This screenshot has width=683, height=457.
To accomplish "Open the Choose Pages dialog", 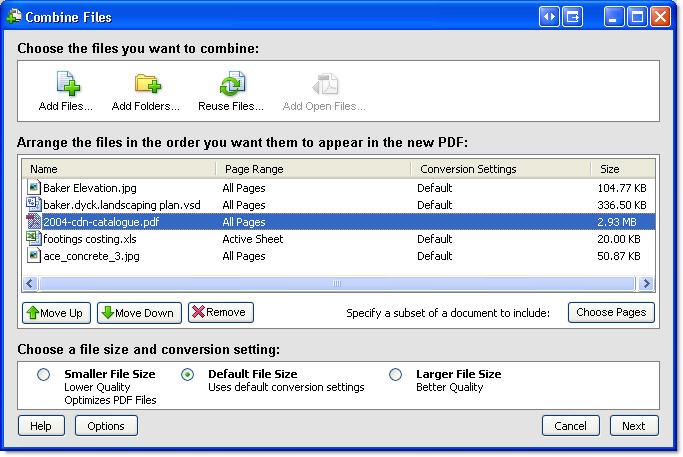I will click(x=611, y=313).
